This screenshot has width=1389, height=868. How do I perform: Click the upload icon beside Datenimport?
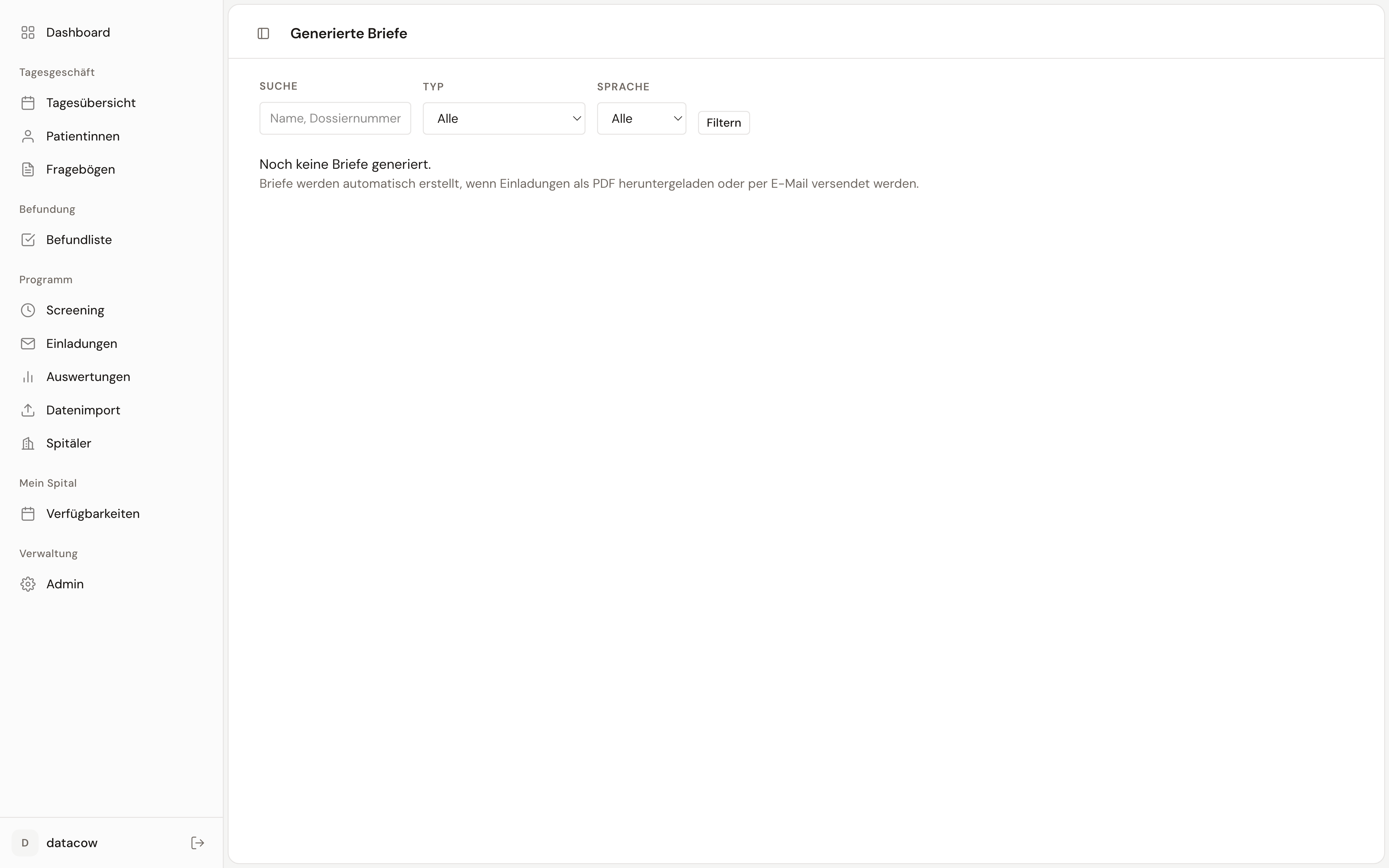[28, 411]
